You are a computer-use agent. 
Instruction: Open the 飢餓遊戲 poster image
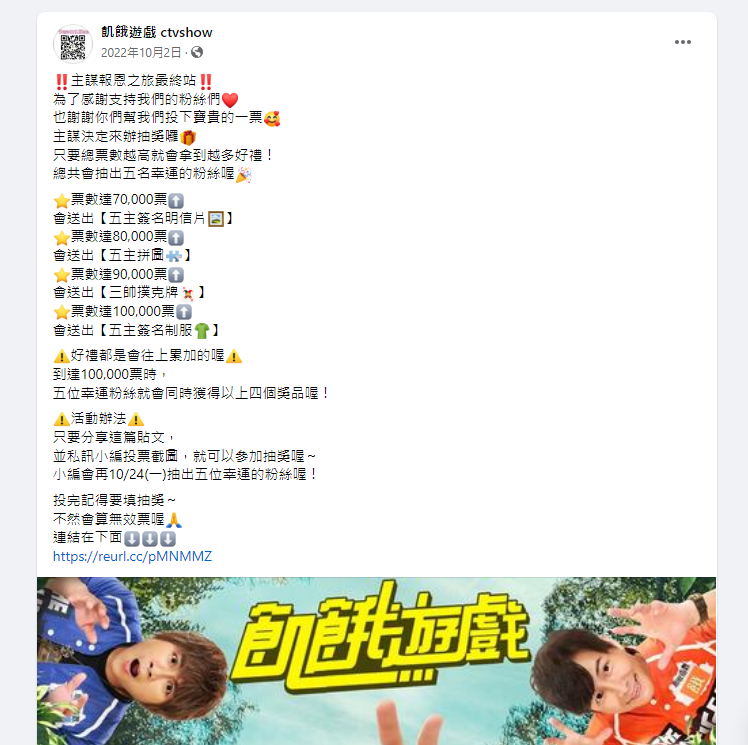[376, 661]
